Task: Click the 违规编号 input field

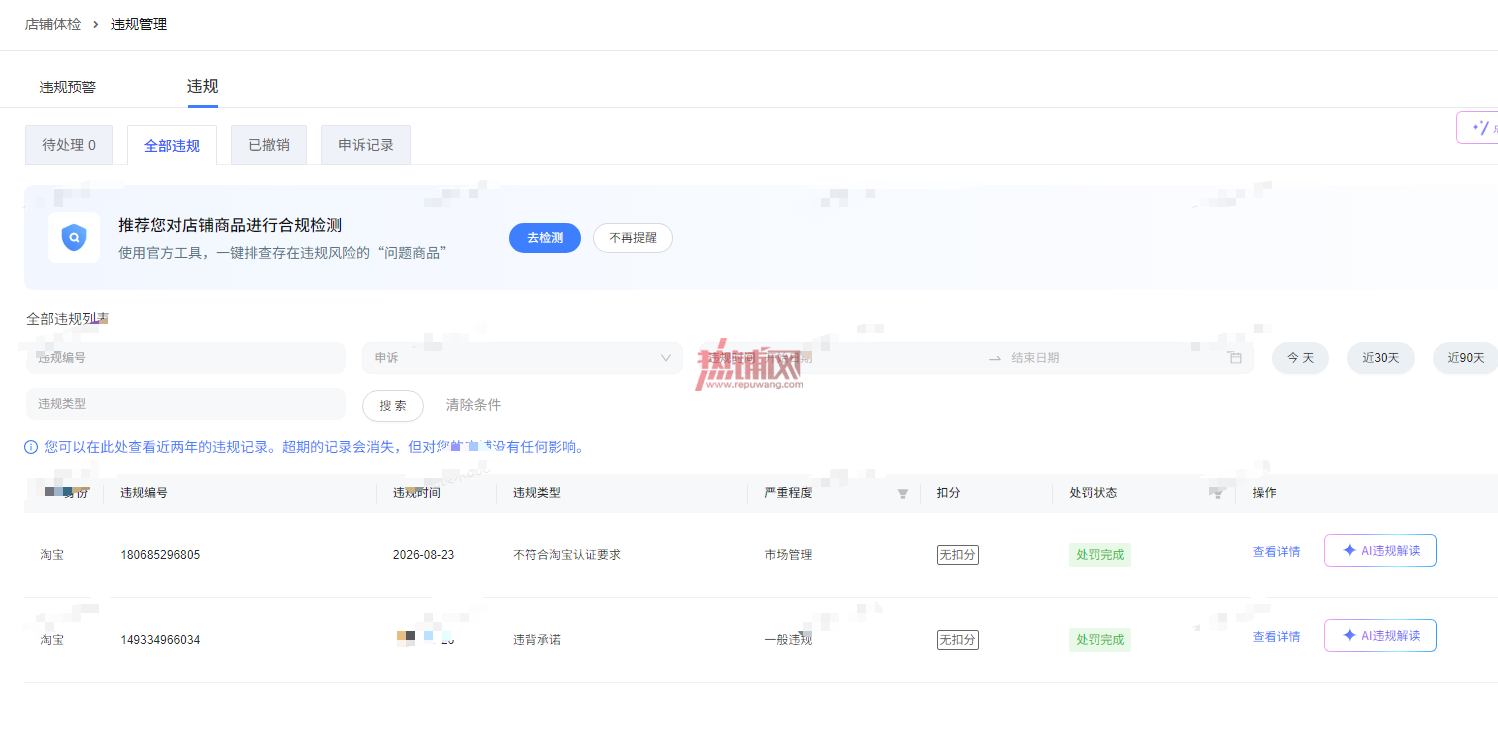Action: [186, 358]
